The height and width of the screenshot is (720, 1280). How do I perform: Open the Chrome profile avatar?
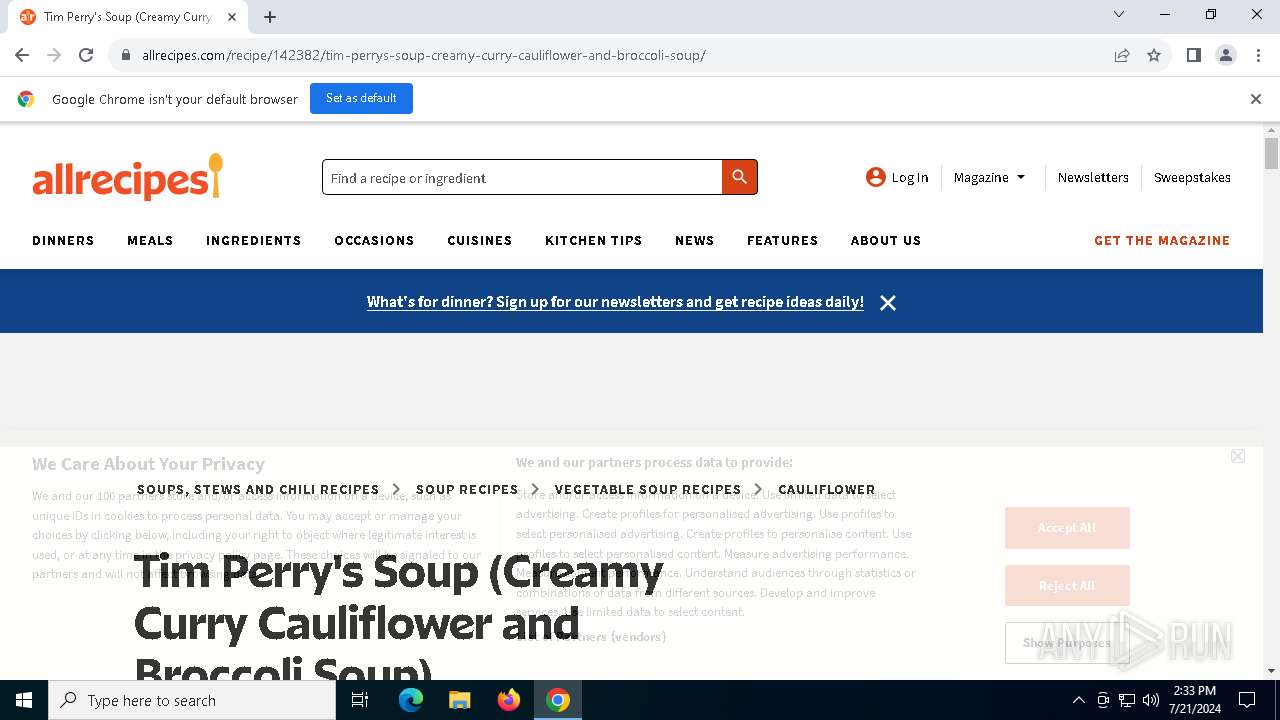tap(1225, 55)
